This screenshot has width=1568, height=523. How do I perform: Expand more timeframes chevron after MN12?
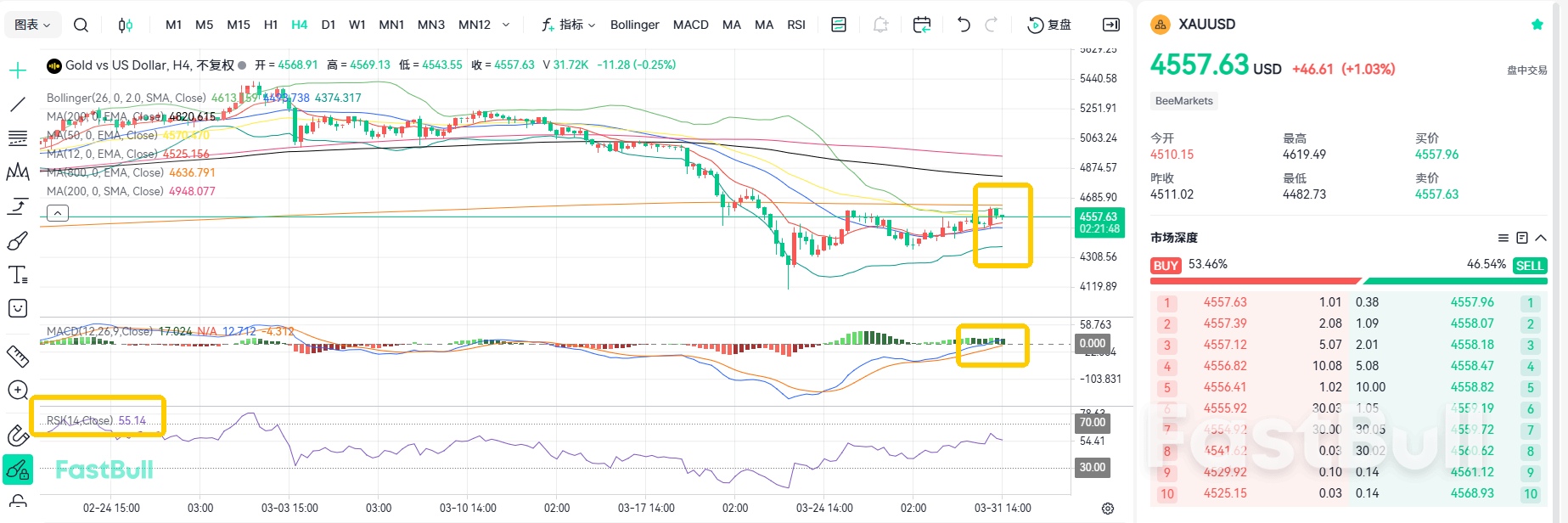506,25
